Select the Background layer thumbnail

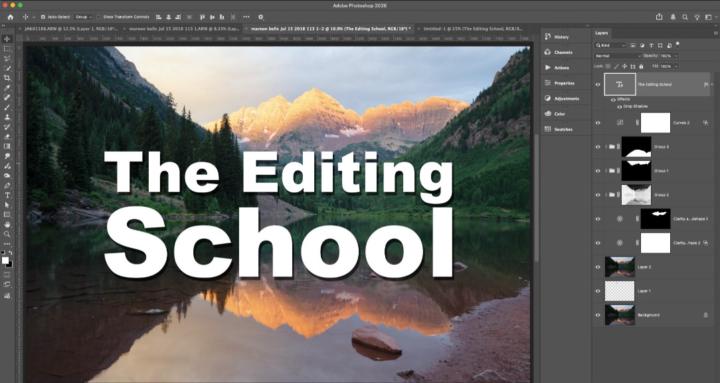pyautogui.click(x=620, y=315)
